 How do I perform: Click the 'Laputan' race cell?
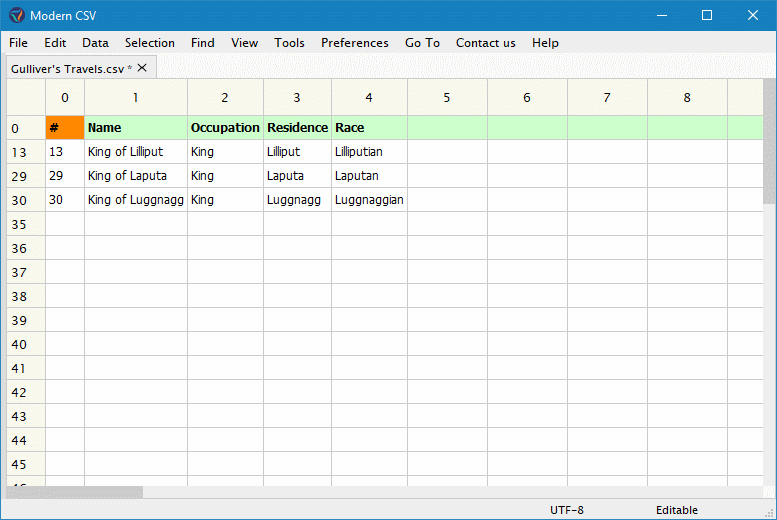(369, 176)
